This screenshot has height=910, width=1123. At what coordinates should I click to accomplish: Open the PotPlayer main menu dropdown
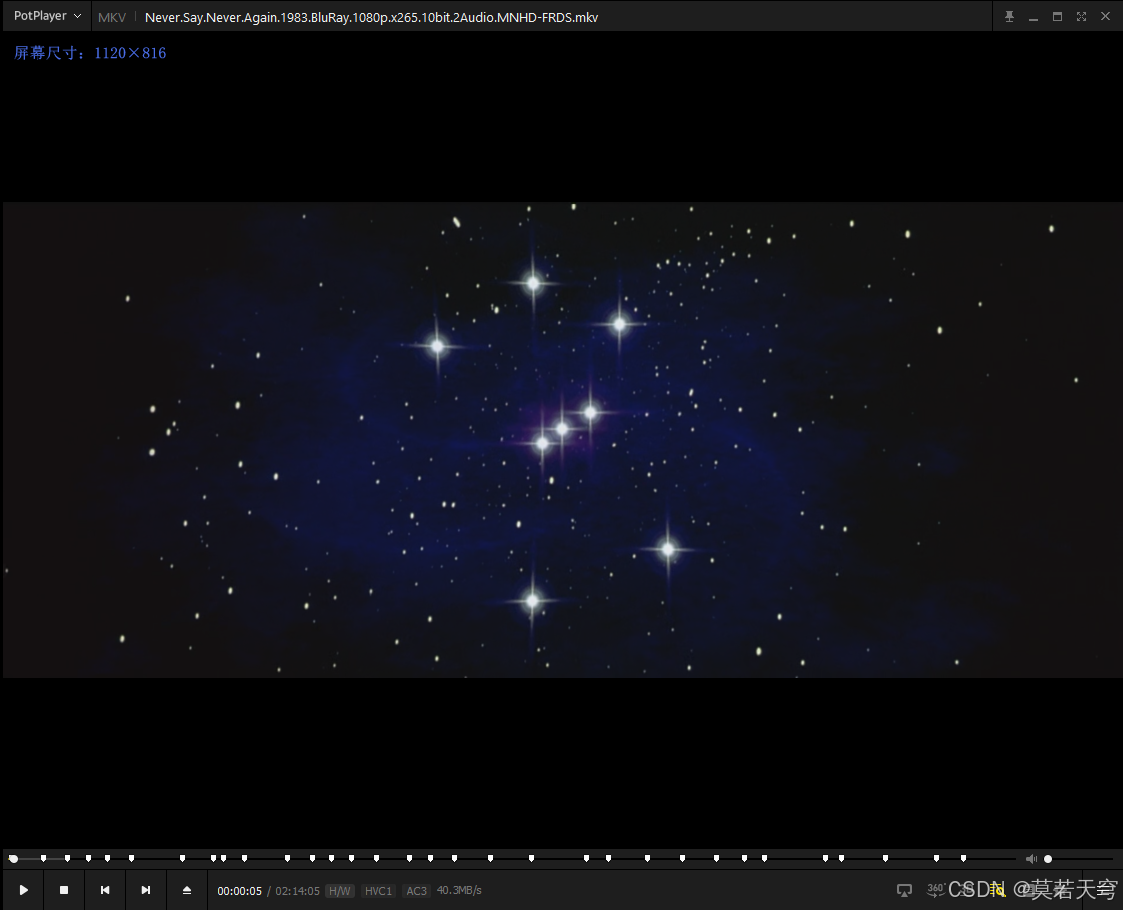[47, 16]
